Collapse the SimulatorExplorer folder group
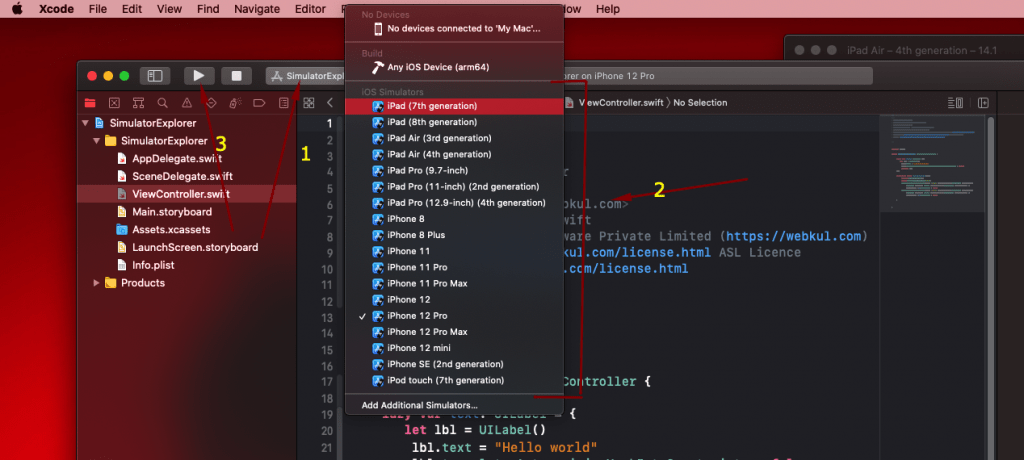 (97, 140)
